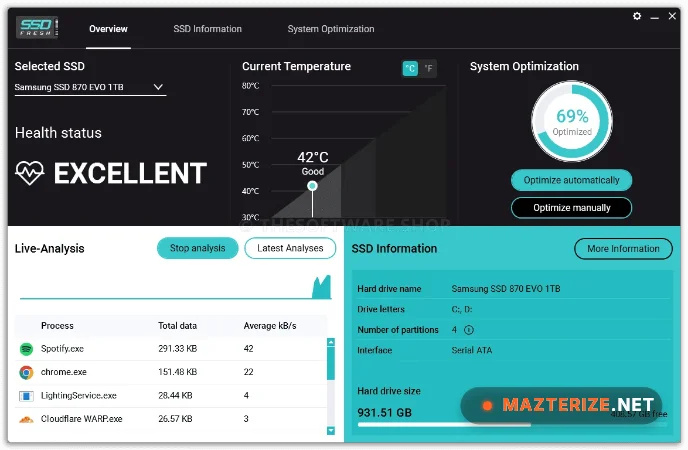Click the LightingService.exe process icon
This screenshot has height=450, width=688.
tap(26, 396)
